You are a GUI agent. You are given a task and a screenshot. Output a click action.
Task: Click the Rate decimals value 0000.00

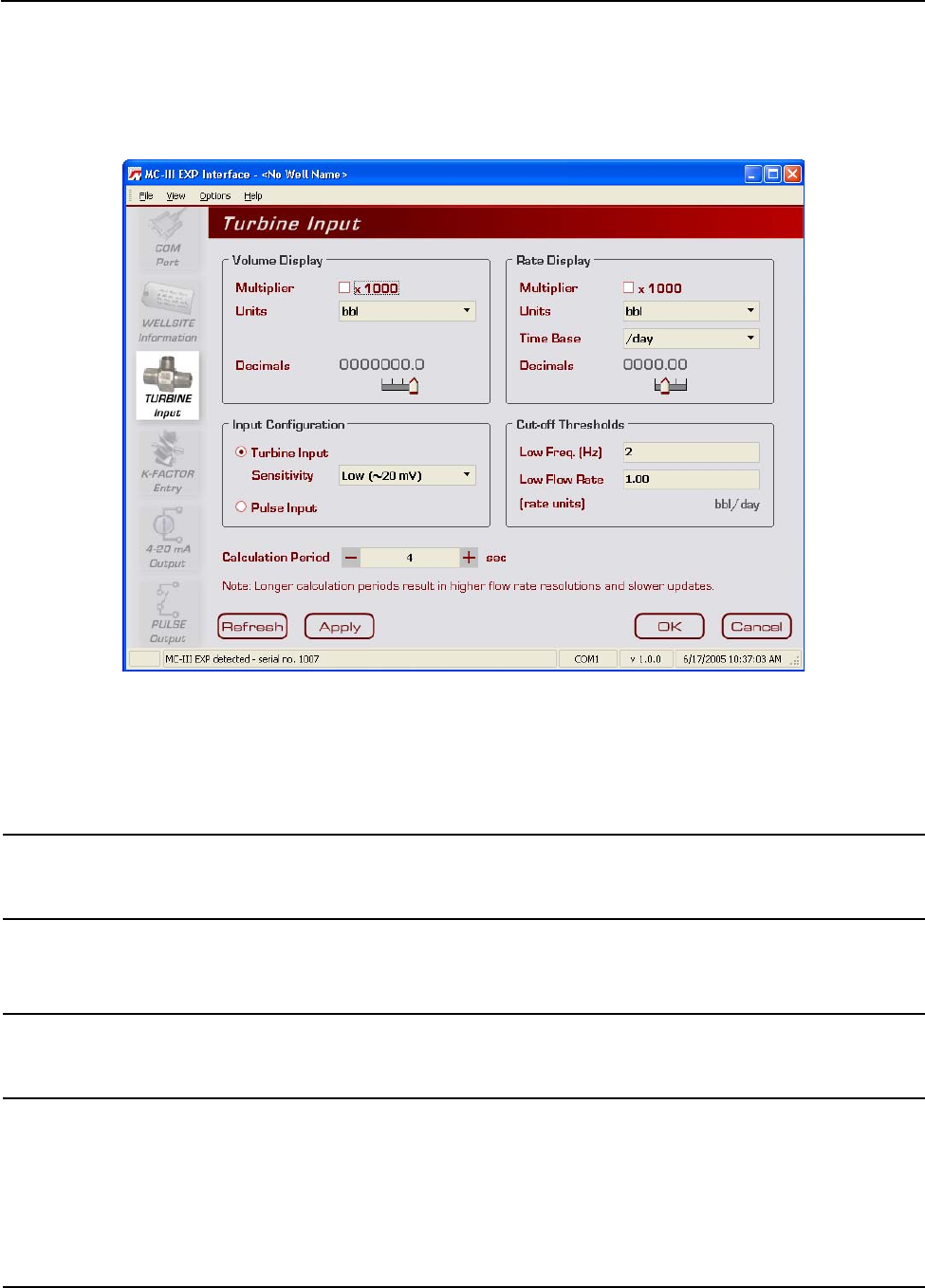click(655, 364)
